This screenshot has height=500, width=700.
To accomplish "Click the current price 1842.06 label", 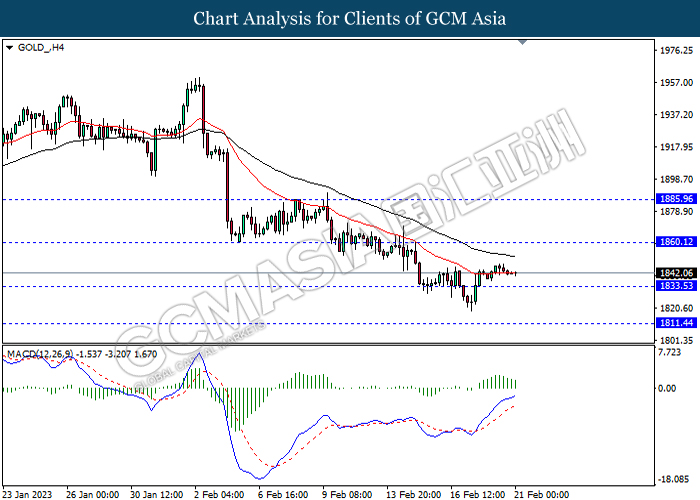I will point(676,273).
